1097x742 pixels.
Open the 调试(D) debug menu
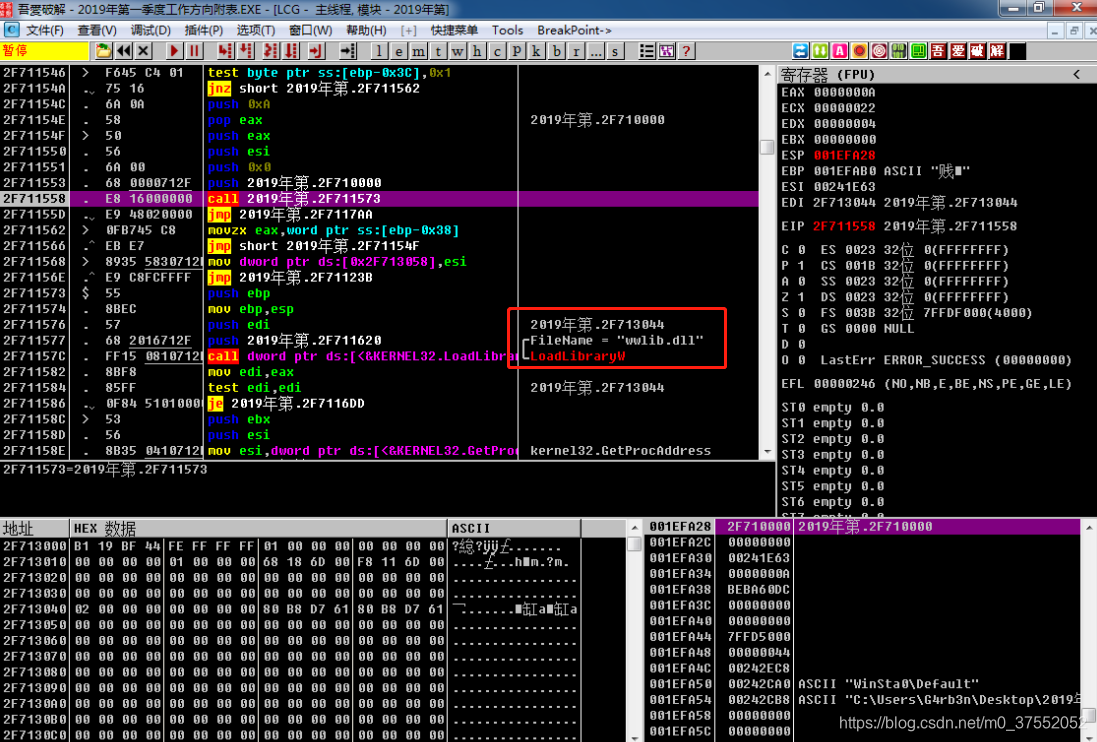click(x=150, y=30)
